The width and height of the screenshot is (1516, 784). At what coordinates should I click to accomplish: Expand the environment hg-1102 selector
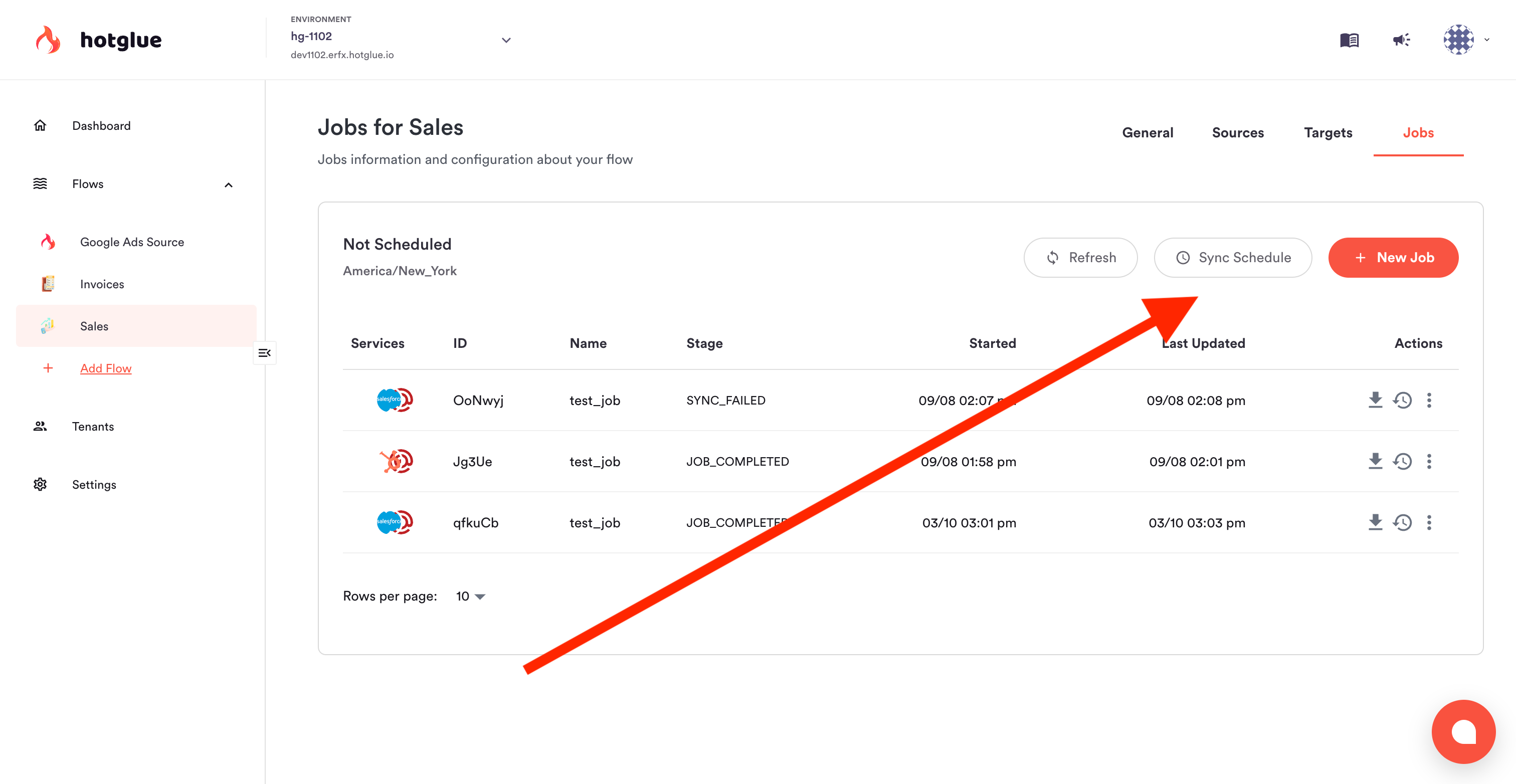[x=505, y=40]
